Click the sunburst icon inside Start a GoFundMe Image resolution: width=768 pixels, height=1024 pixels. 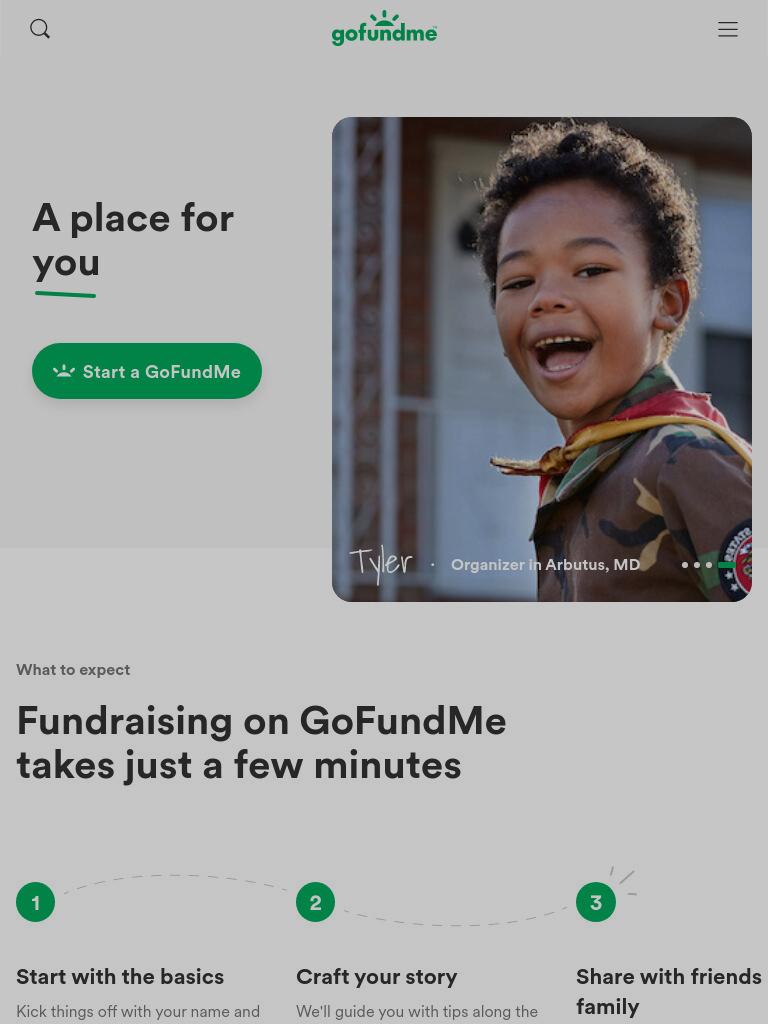pos(63,371)
